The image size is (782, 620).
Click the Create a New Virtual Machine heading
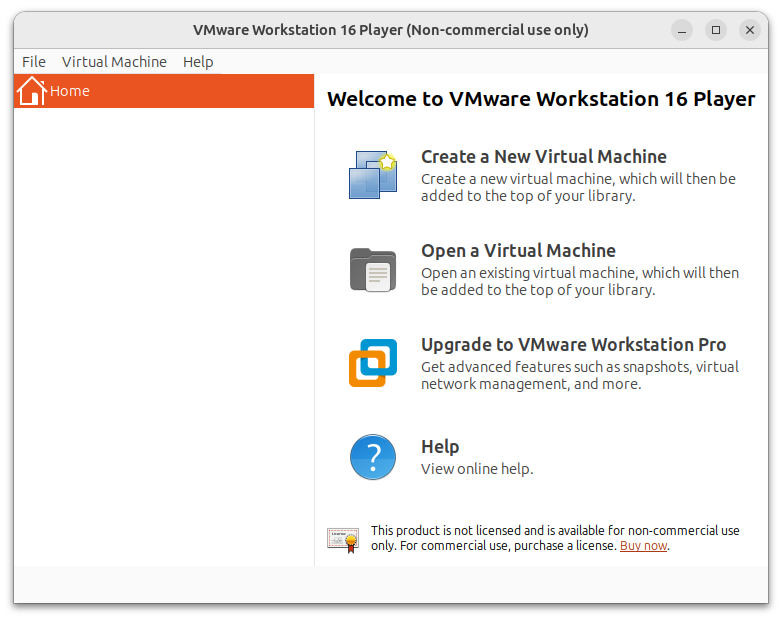(544, 157)
